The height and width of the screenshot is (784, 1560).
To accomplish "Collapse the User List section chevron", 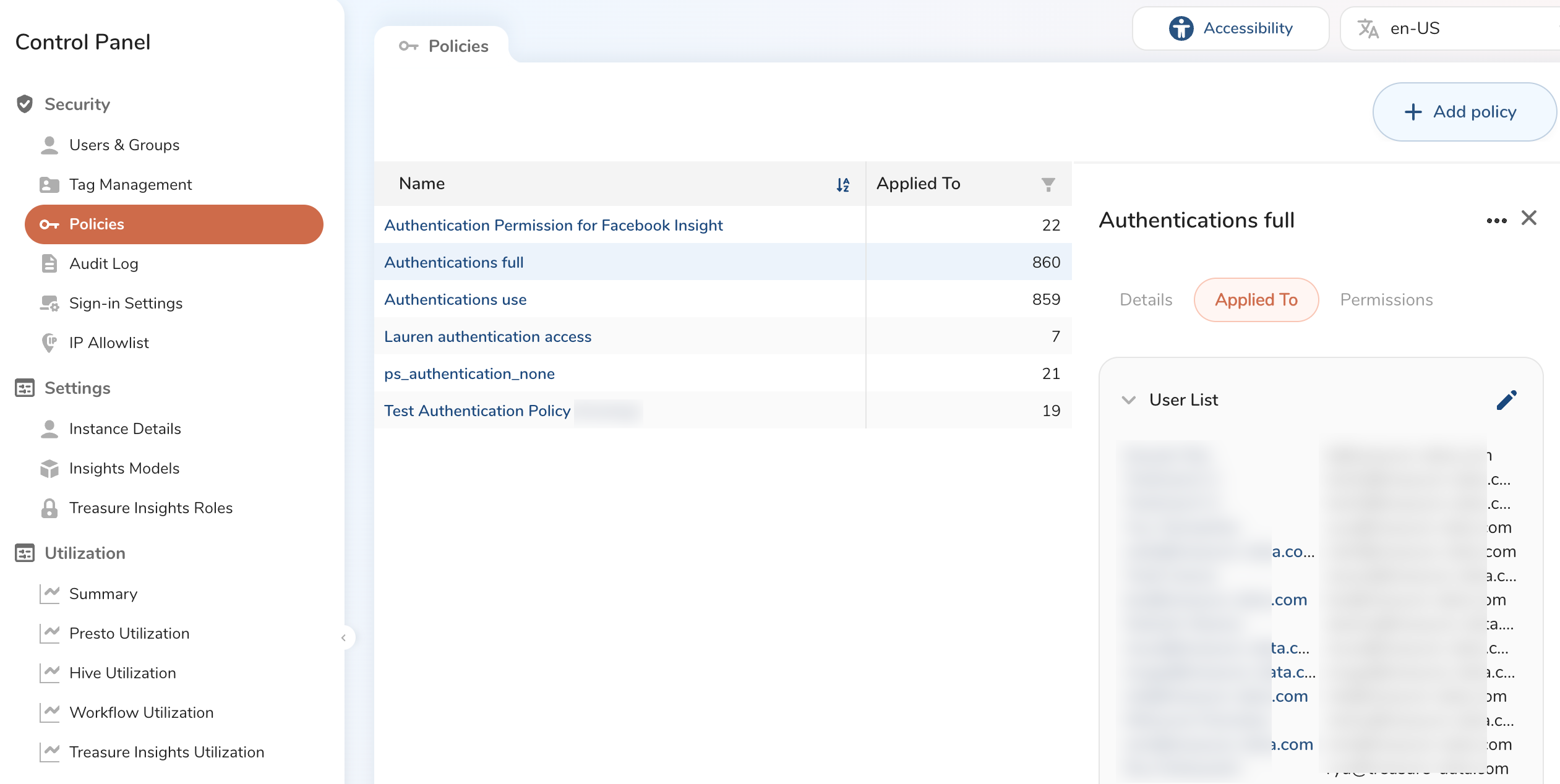I will pyautogui.click(x=1128, y=400).
